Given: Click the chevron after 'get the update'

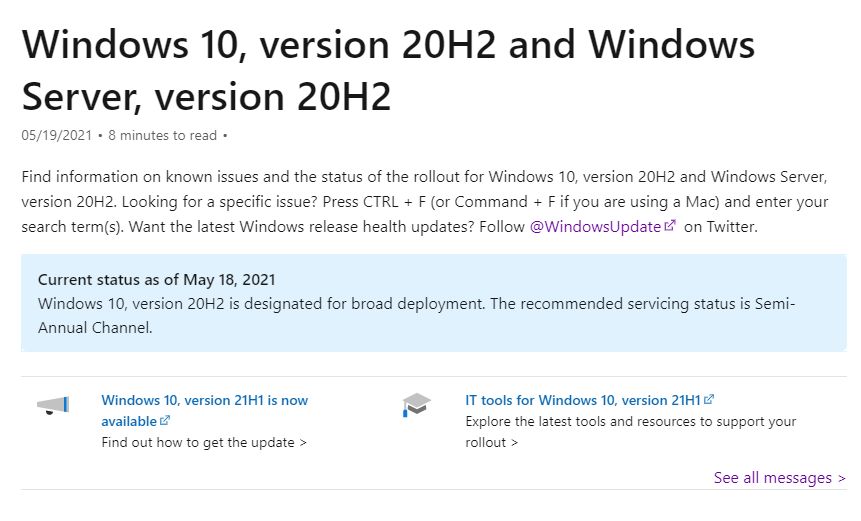Looking at the screenshot, I should (303, 443).
